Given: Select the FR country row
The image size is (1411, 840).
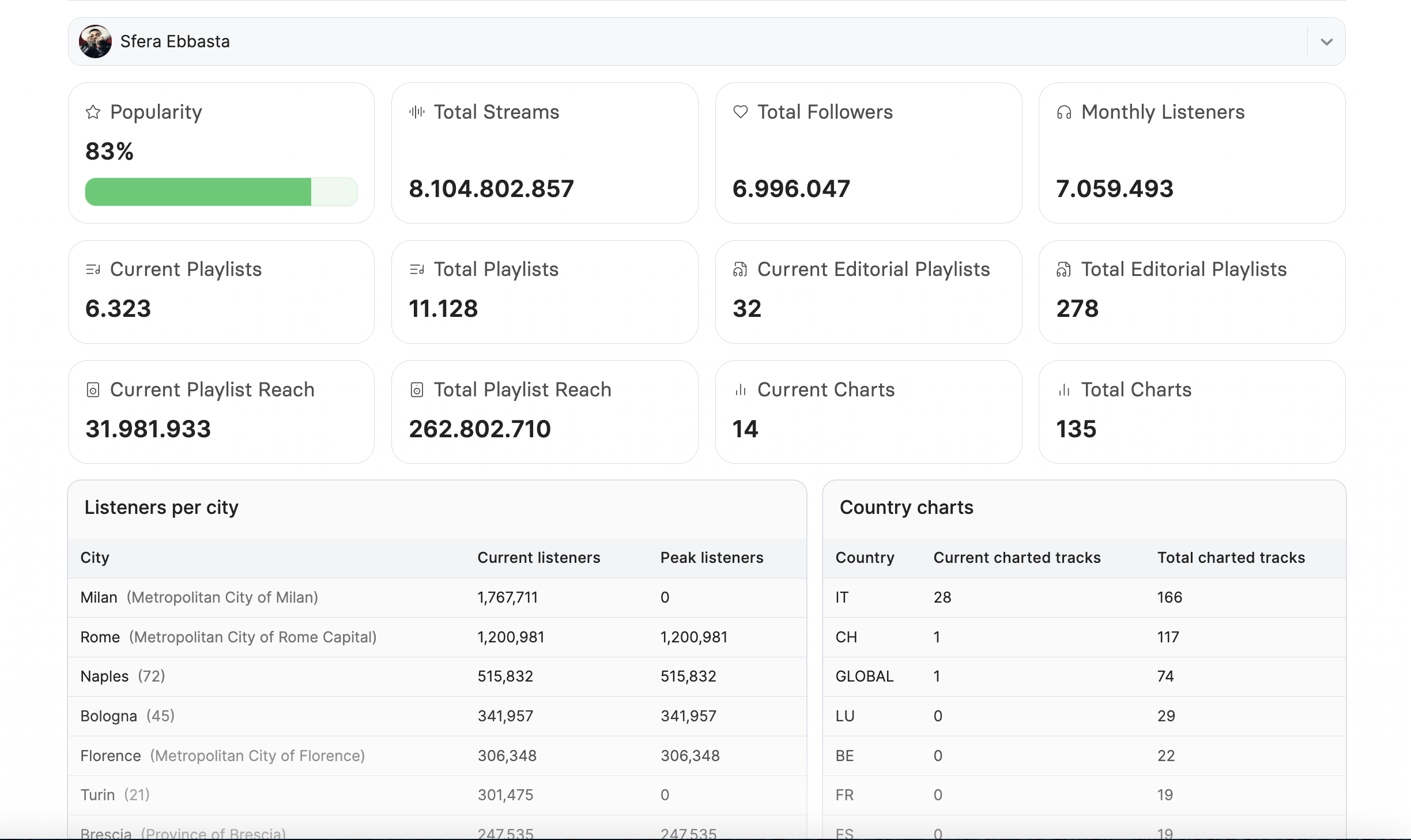Looking at the screenshot, I should (x=1084, y=795).
